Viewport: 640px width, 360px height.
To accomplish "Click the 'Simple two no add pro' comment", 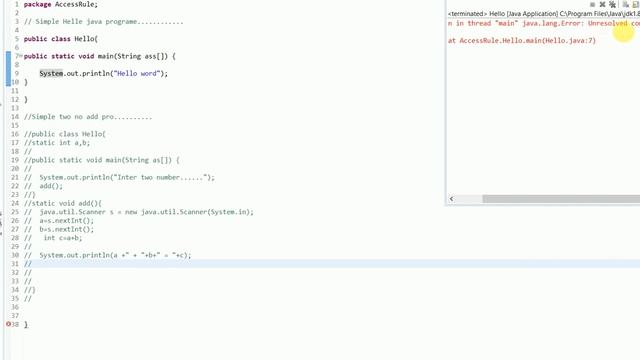I will (x=88, y=117).
